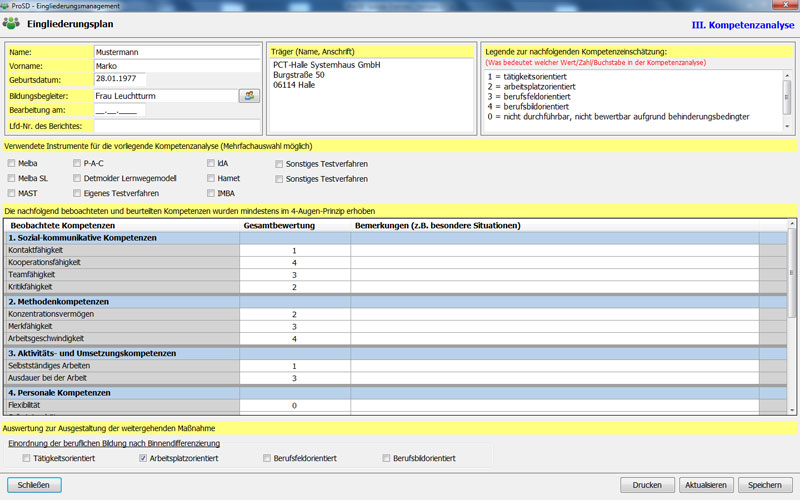Toggle the Eigenes Testverfahren checkbox
Image resolution: width=800 pixels, height=500 pixels.
(x=77, y=193)
